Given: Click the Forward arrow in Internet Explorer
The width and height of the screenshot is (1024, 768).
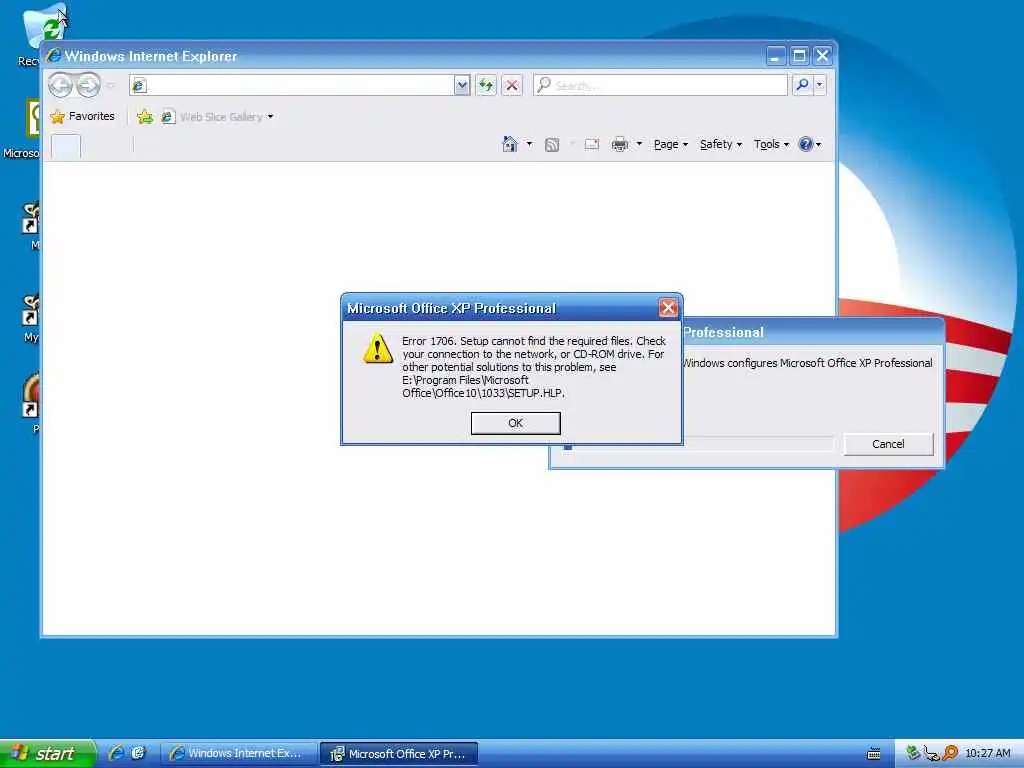Looking at the screenshot, I should pyautogui.click(x=89, y=85).
